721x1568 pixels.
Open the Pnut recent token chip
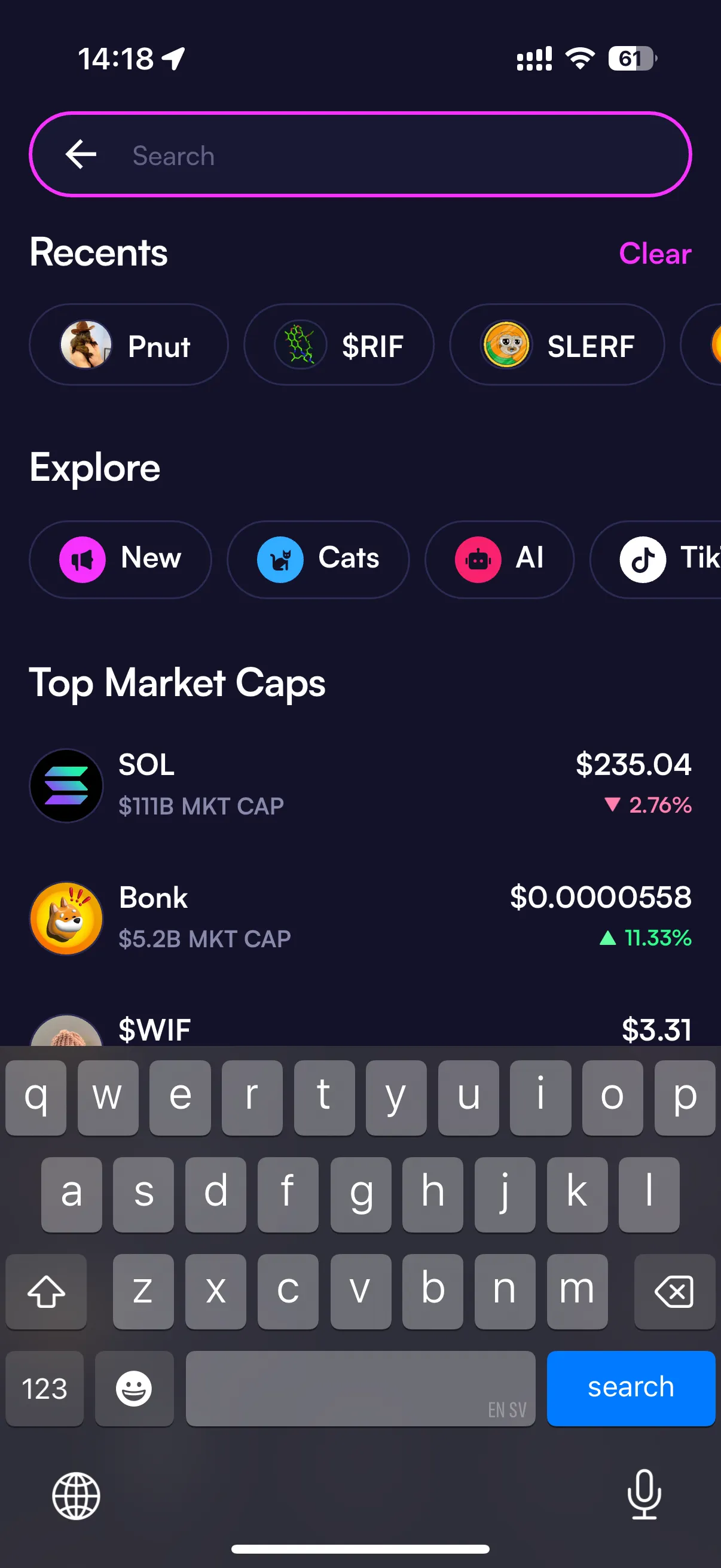tap(129, 346)
